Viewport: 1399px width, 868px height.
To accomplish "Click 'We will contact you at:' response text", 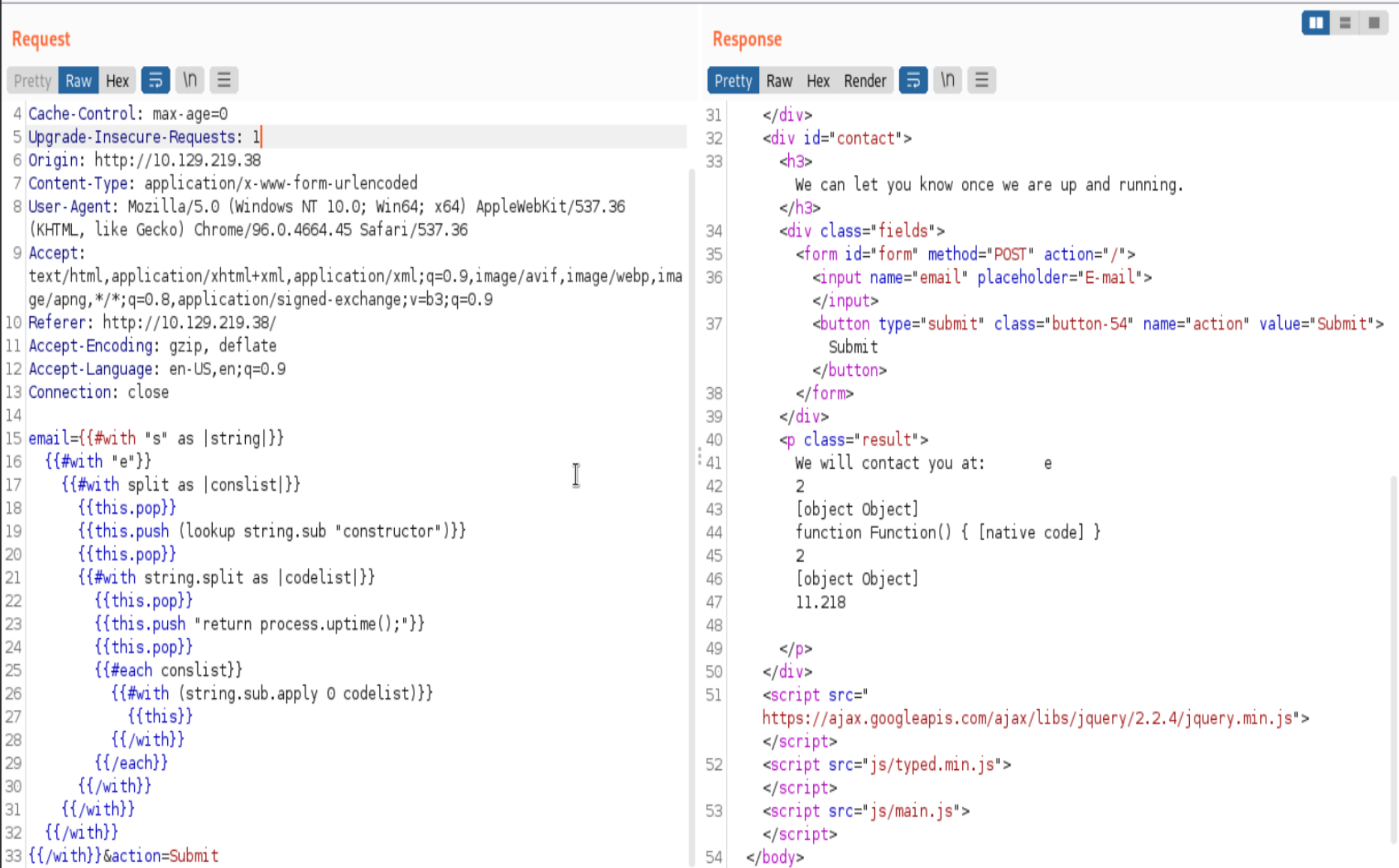I will [x=889, y=463].
